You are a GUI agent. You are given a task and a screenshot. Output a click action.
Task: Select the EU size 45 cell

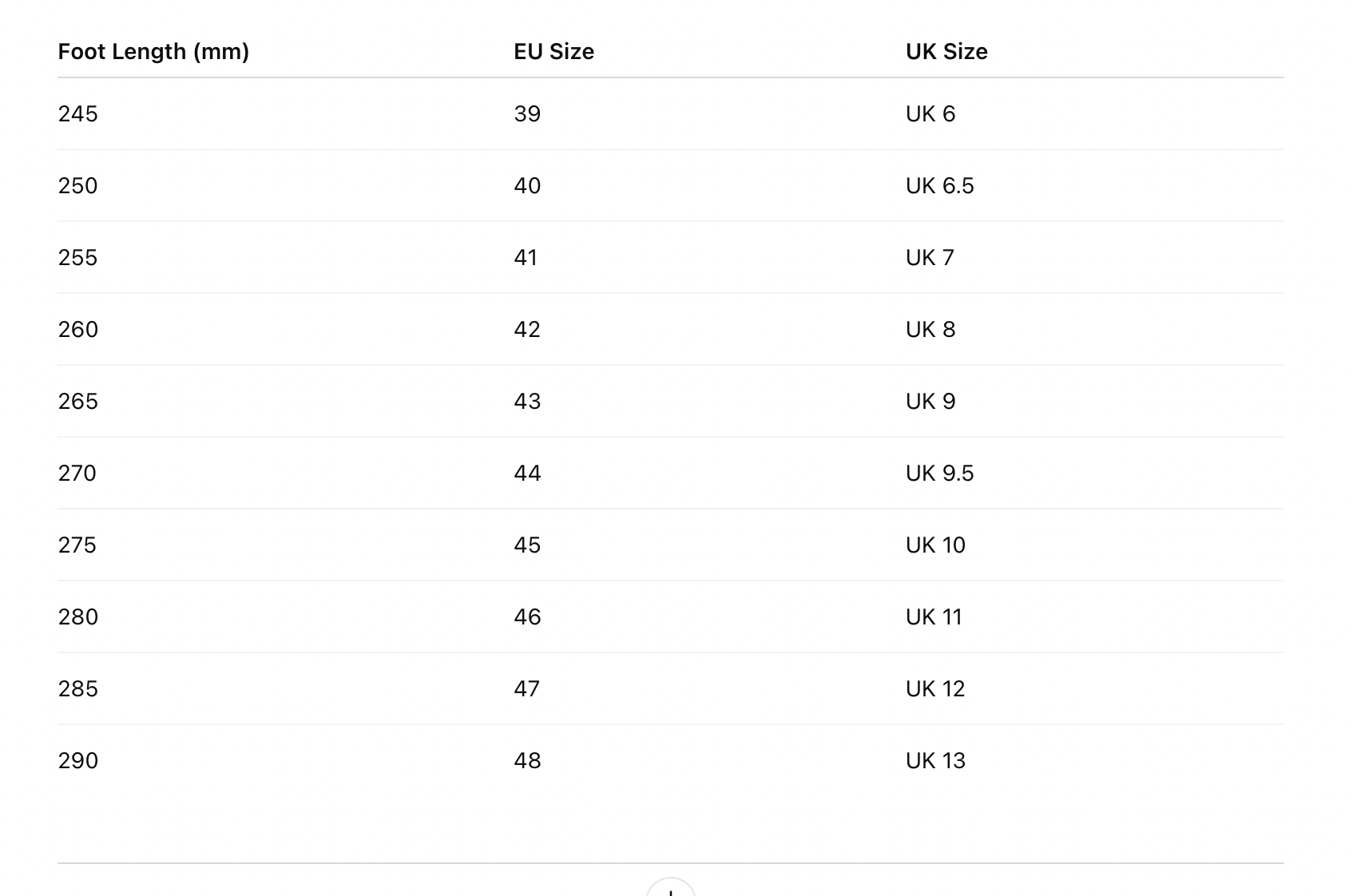click(x=527, y=545)
